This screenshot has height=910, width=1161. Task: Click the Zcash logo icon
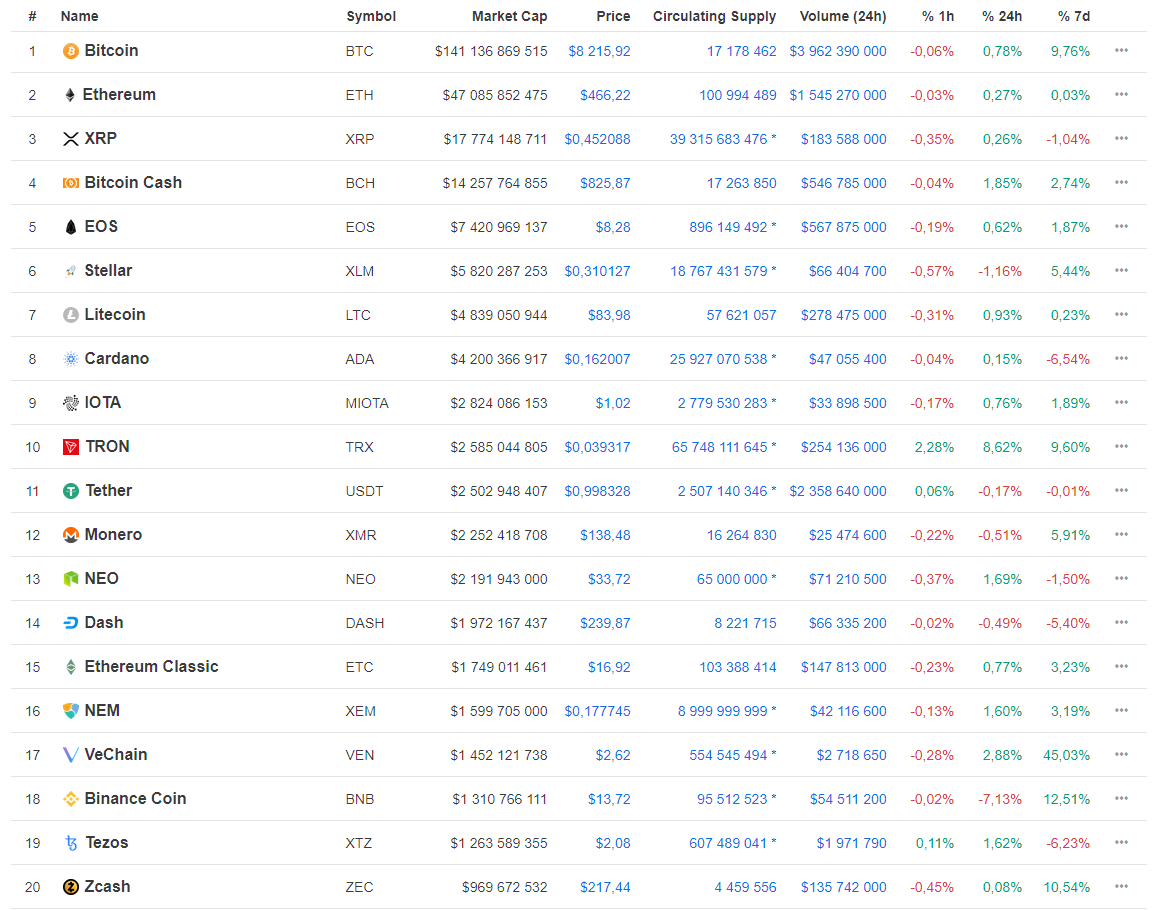tap(71, 887)
